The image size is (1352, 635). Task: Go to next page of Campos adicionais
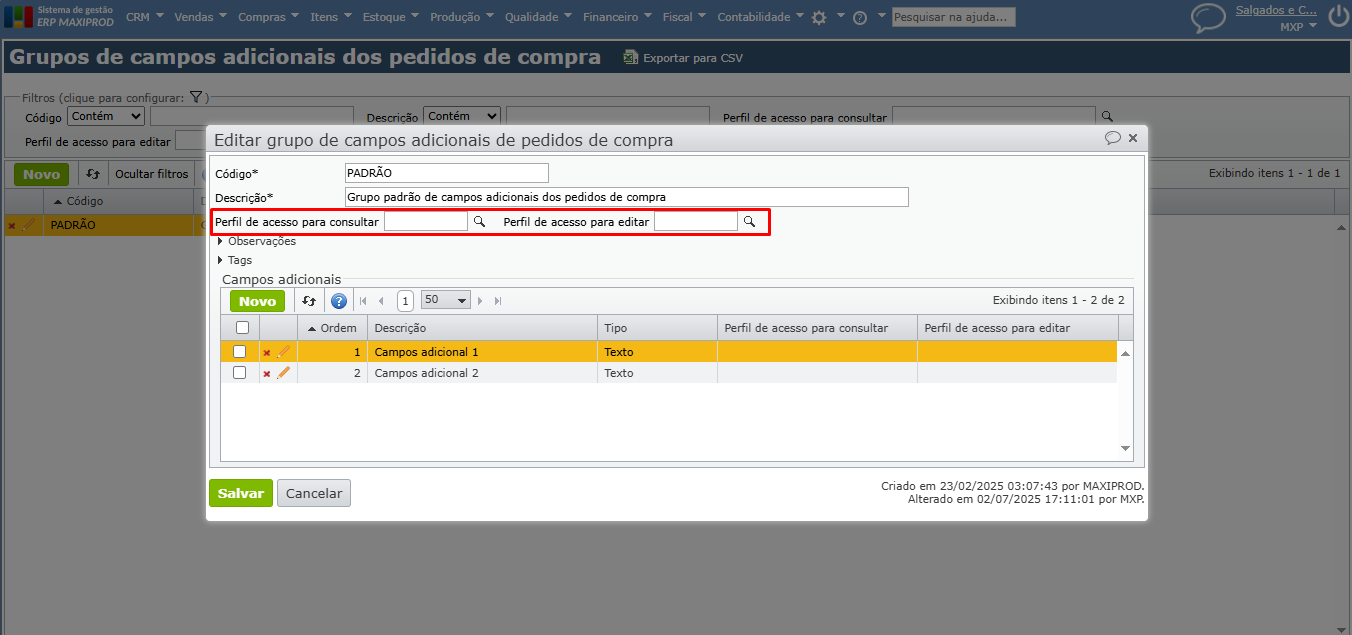tap(481, 301)
